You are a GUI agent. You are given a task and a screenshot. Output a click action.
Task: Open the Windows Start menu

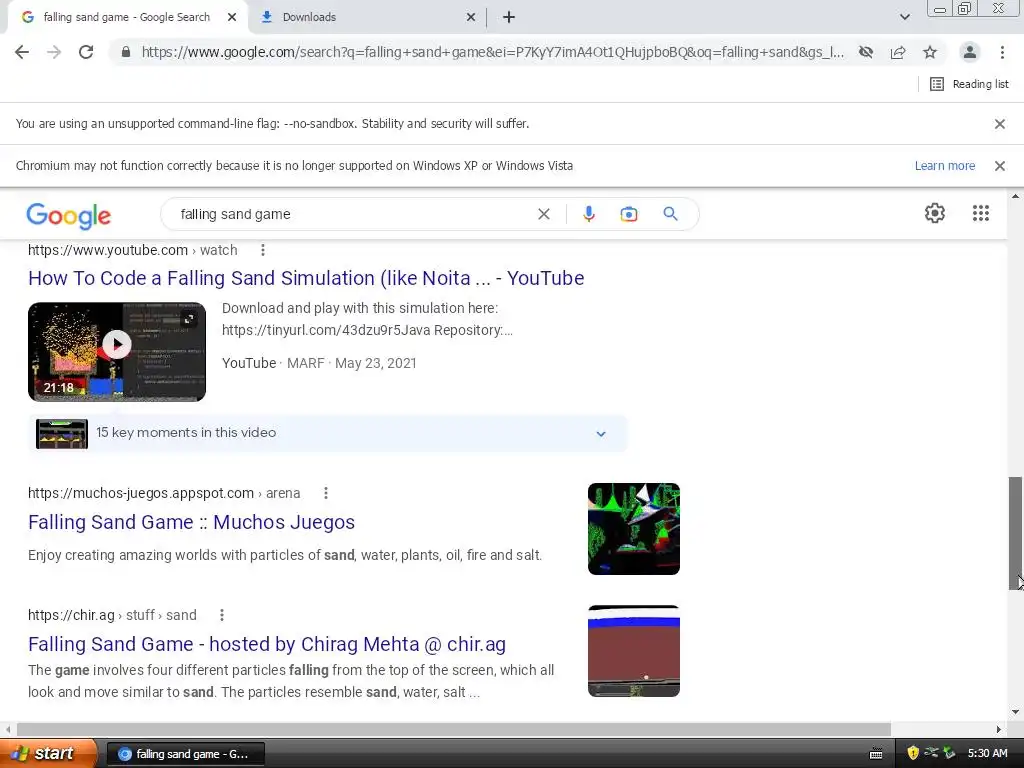tap(48, 754)
